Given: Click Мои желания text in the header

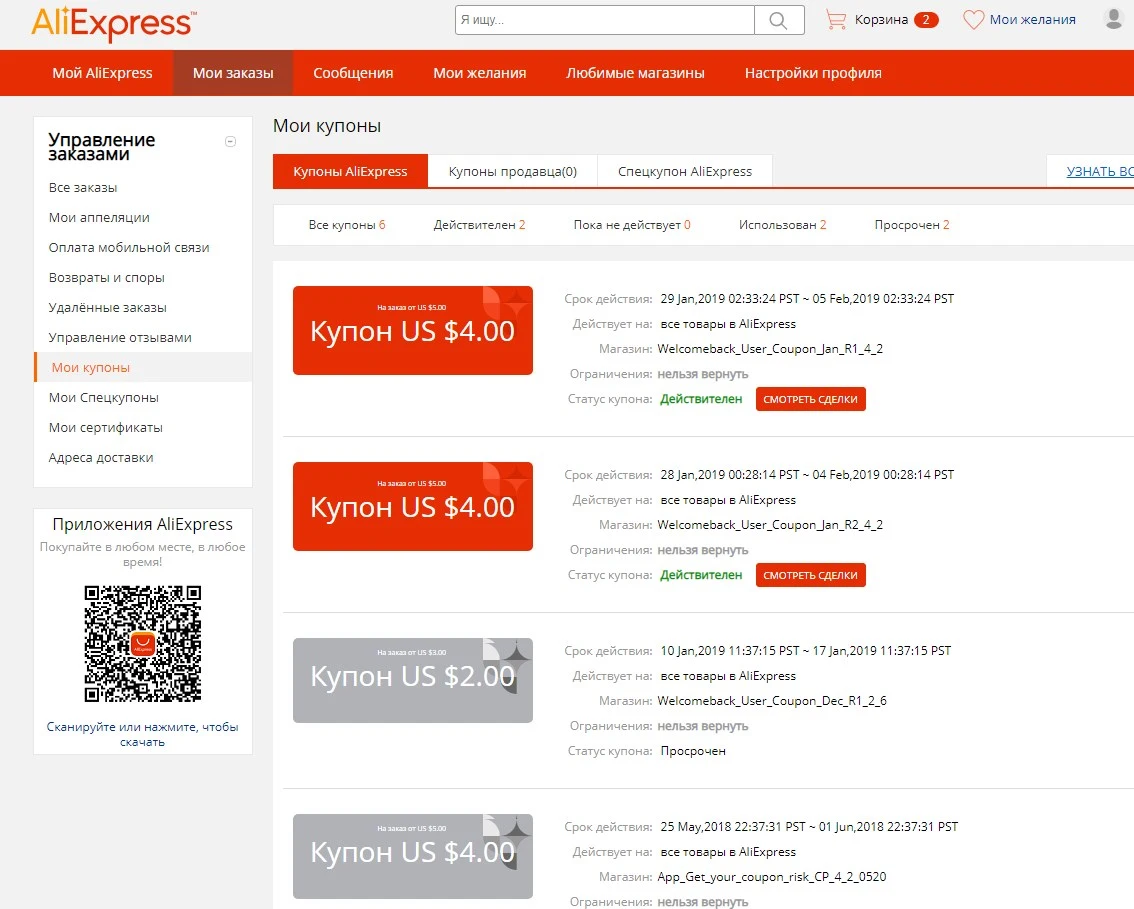Looking at the screenshot, I should 1032,20.
